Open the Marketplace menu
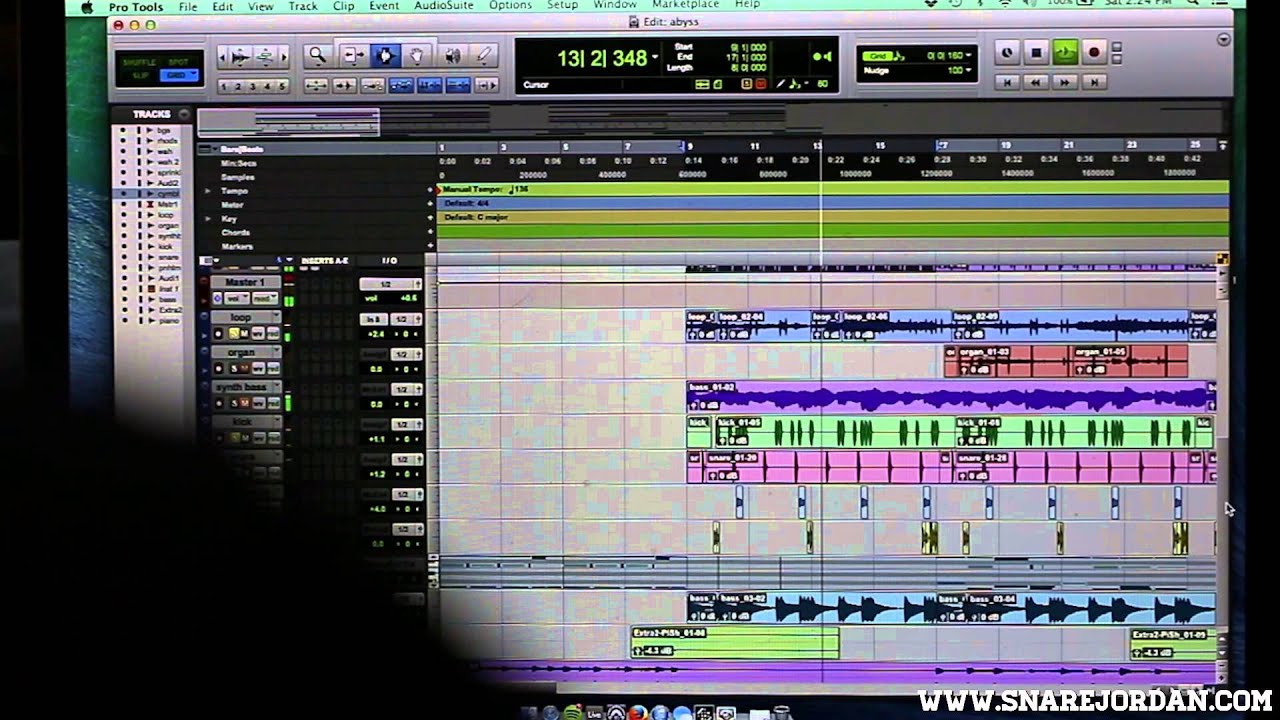 [x=685, y=6]
